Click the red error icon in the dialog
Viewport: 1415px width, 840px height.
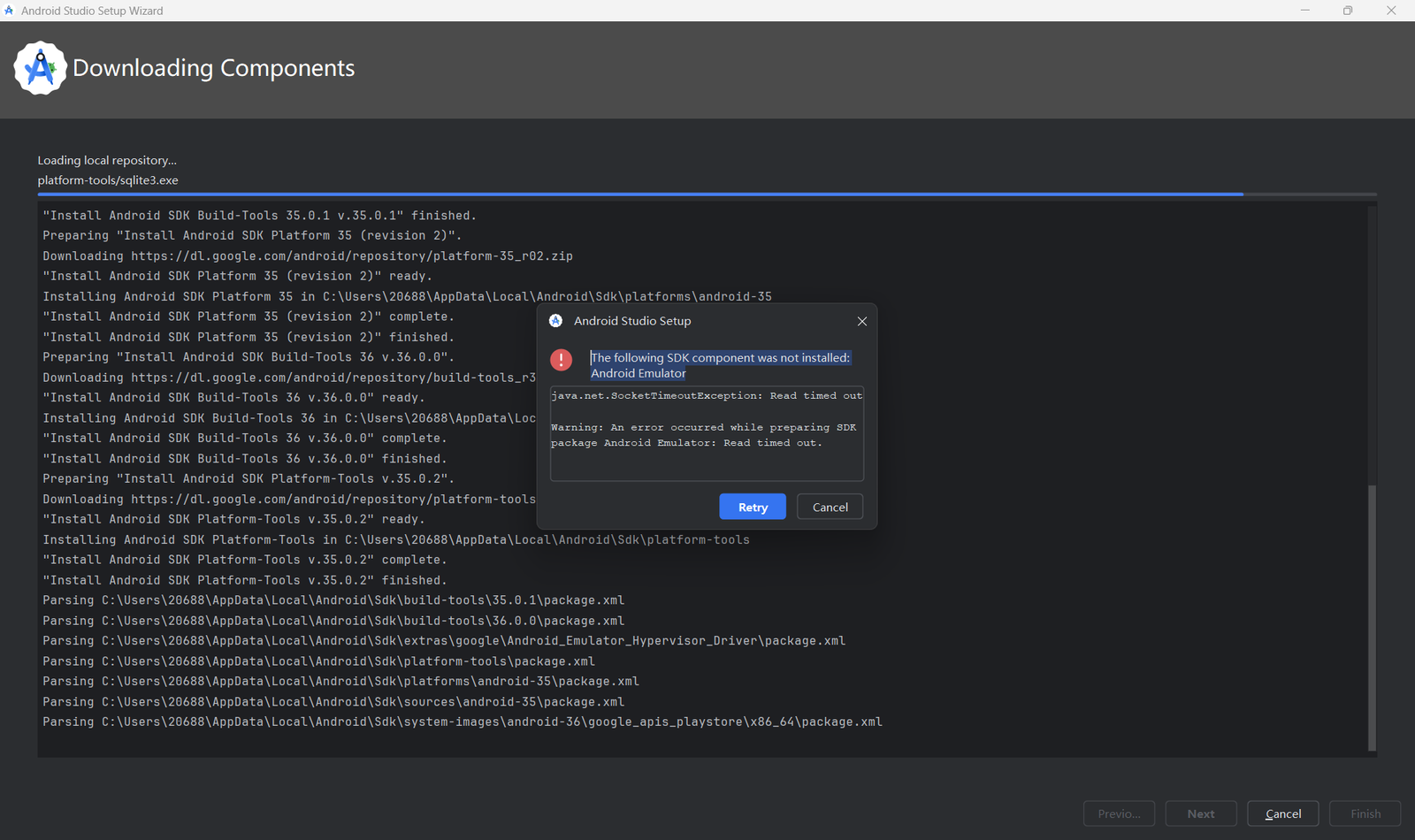point(561,359)
